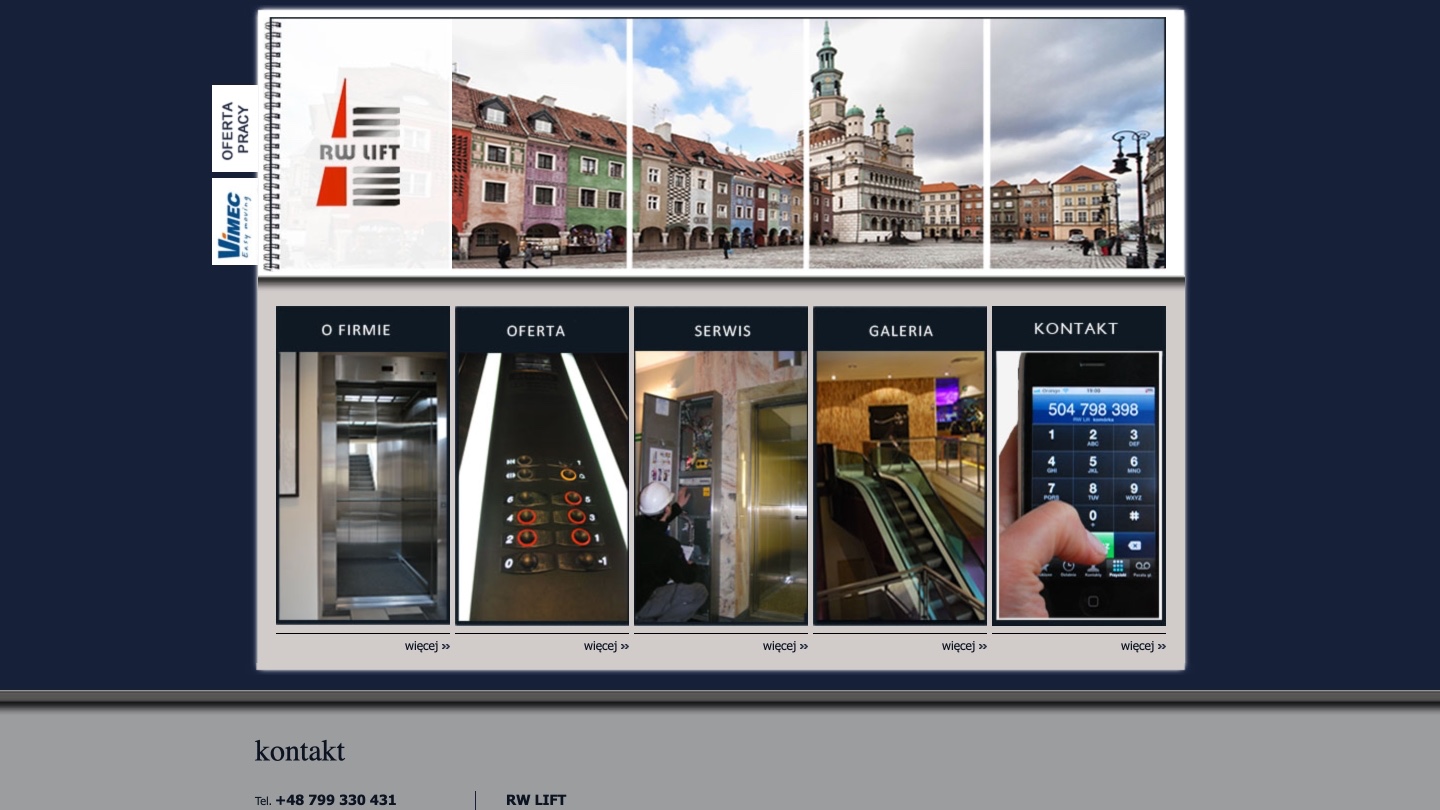The height and width of the screenshot is (810, 1440).
Task: Open the SERWIS section header
Action: [x=721, y=330]
